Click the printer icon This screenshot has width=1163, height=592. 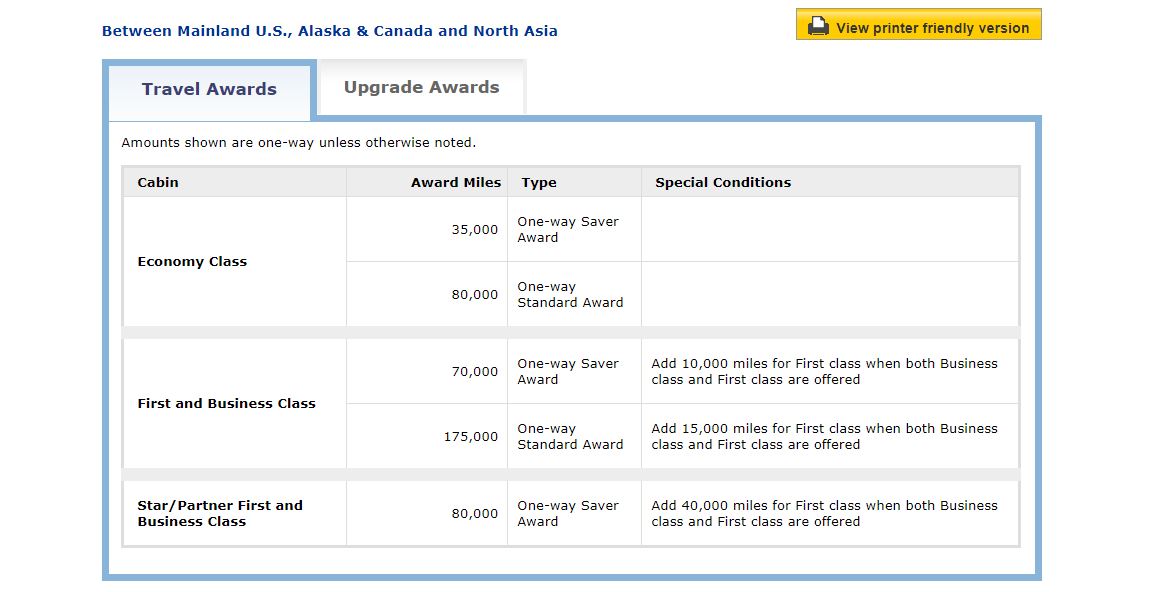click(818, 27)
